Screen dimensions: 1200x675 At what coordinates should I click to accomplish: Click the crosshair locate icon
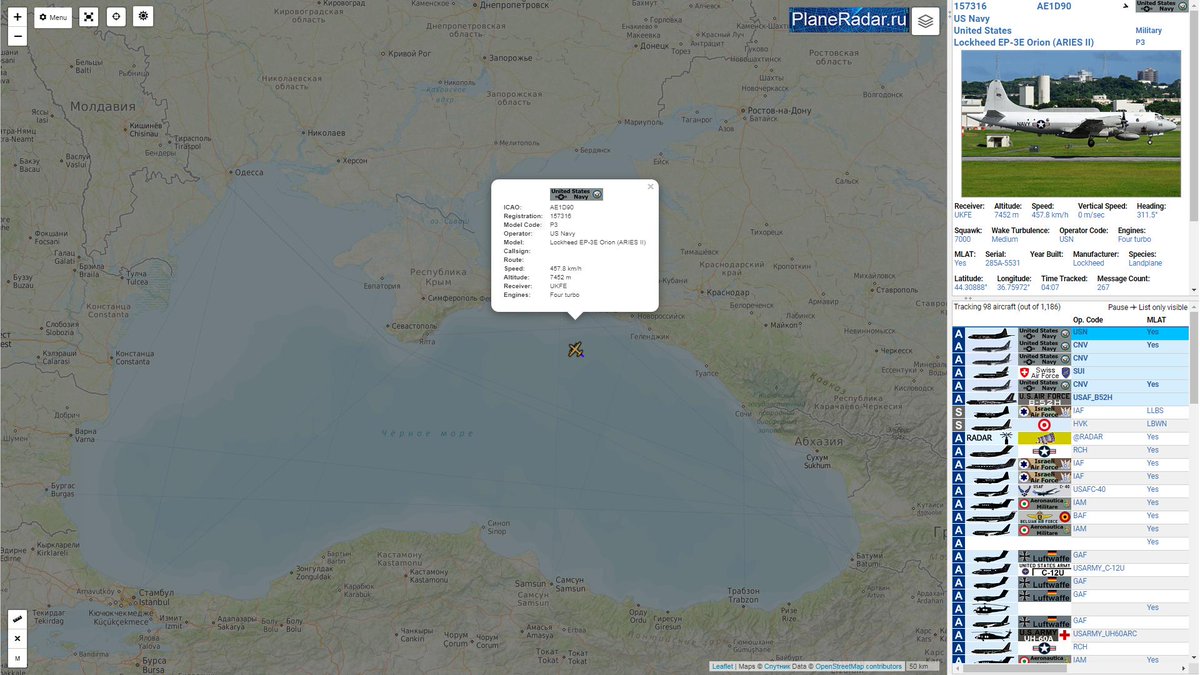click(x=116, y=17)
